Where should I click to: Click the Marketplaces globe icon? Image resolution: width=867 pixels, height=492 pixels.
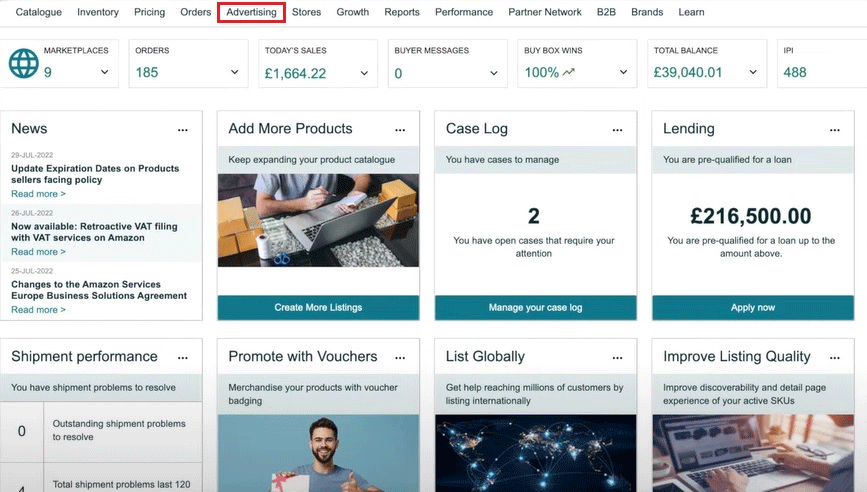pyautogui.click(x=23, y=64)
